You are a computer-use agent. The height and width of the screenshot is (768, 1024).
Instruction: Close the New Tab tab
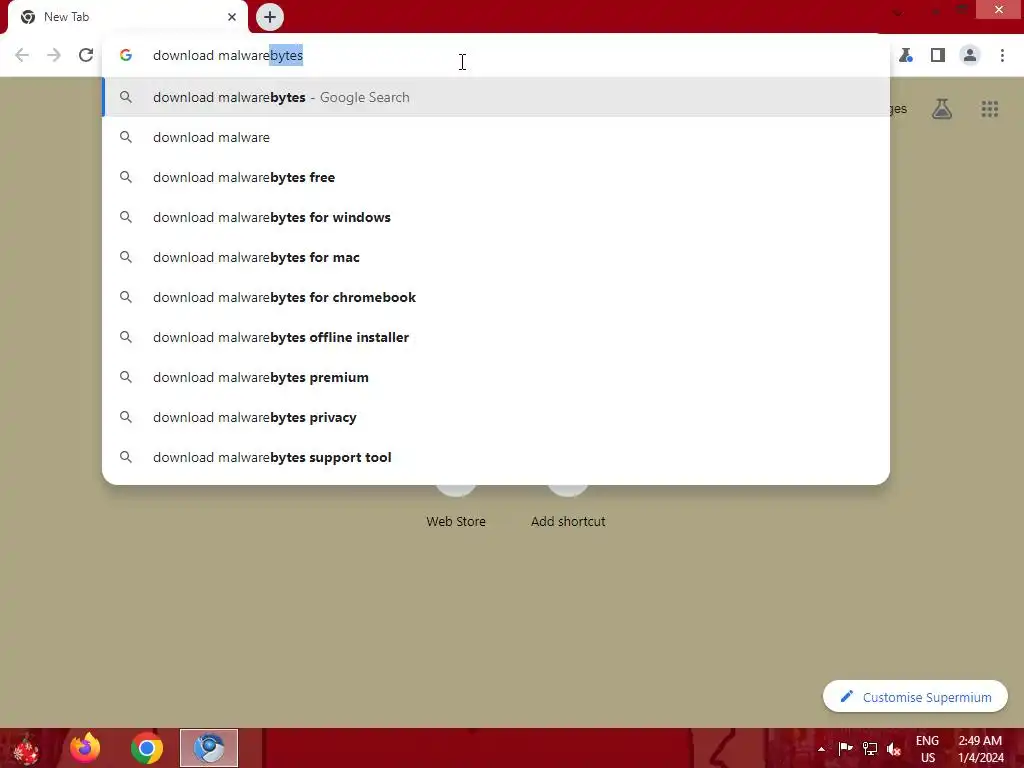[x=232, y=17]
